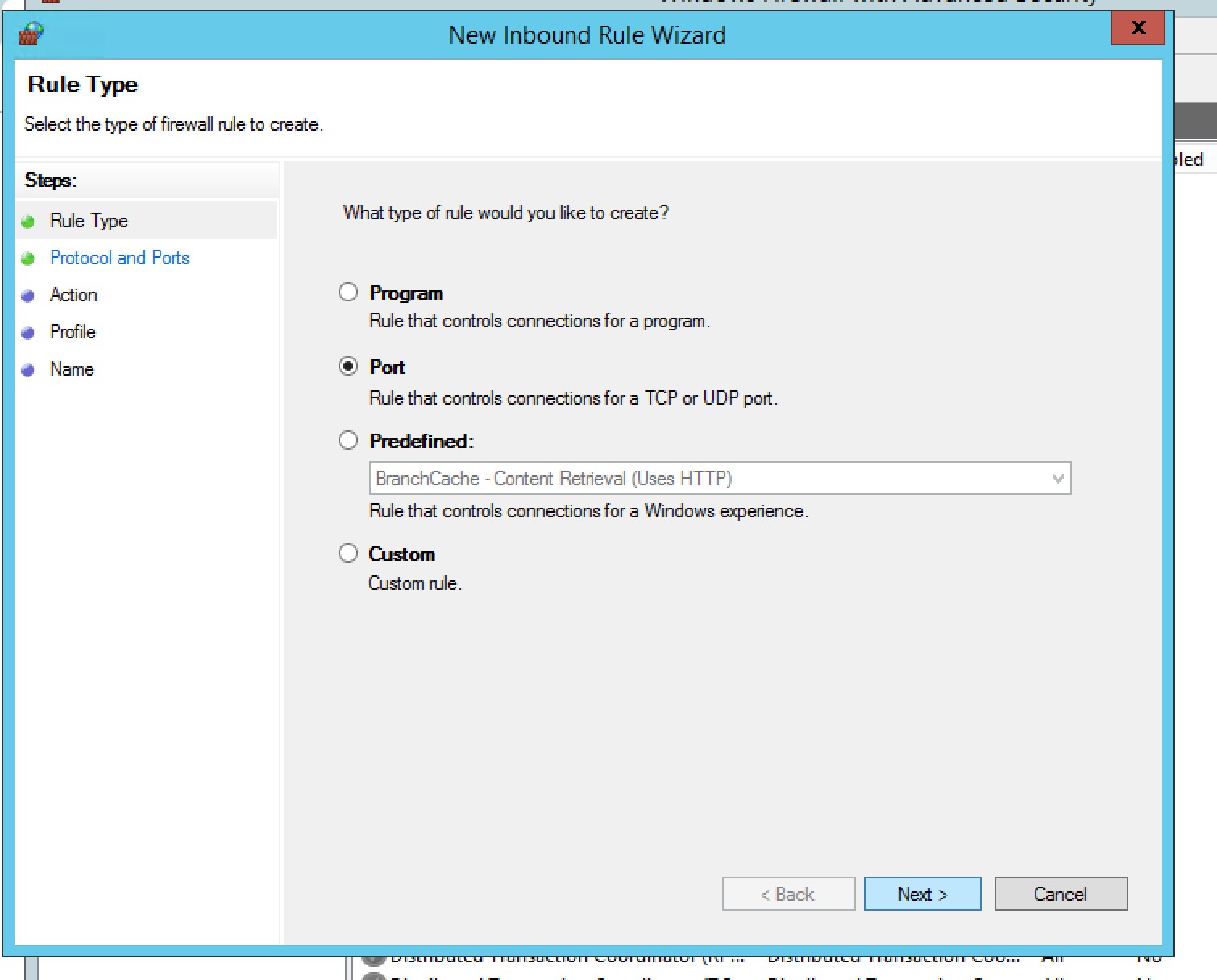
Task: Click the green bullet beside Protocol and Ports
Action: click(28, 259)
